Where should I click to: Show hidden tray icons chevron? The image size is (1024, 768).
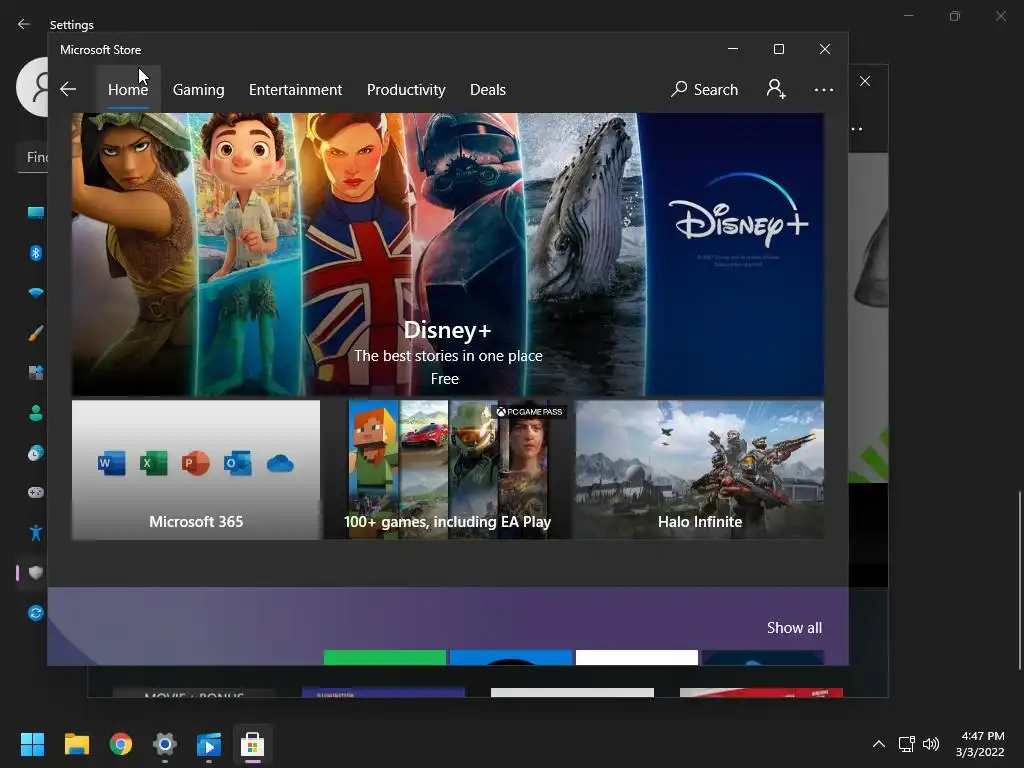[879, 744]
